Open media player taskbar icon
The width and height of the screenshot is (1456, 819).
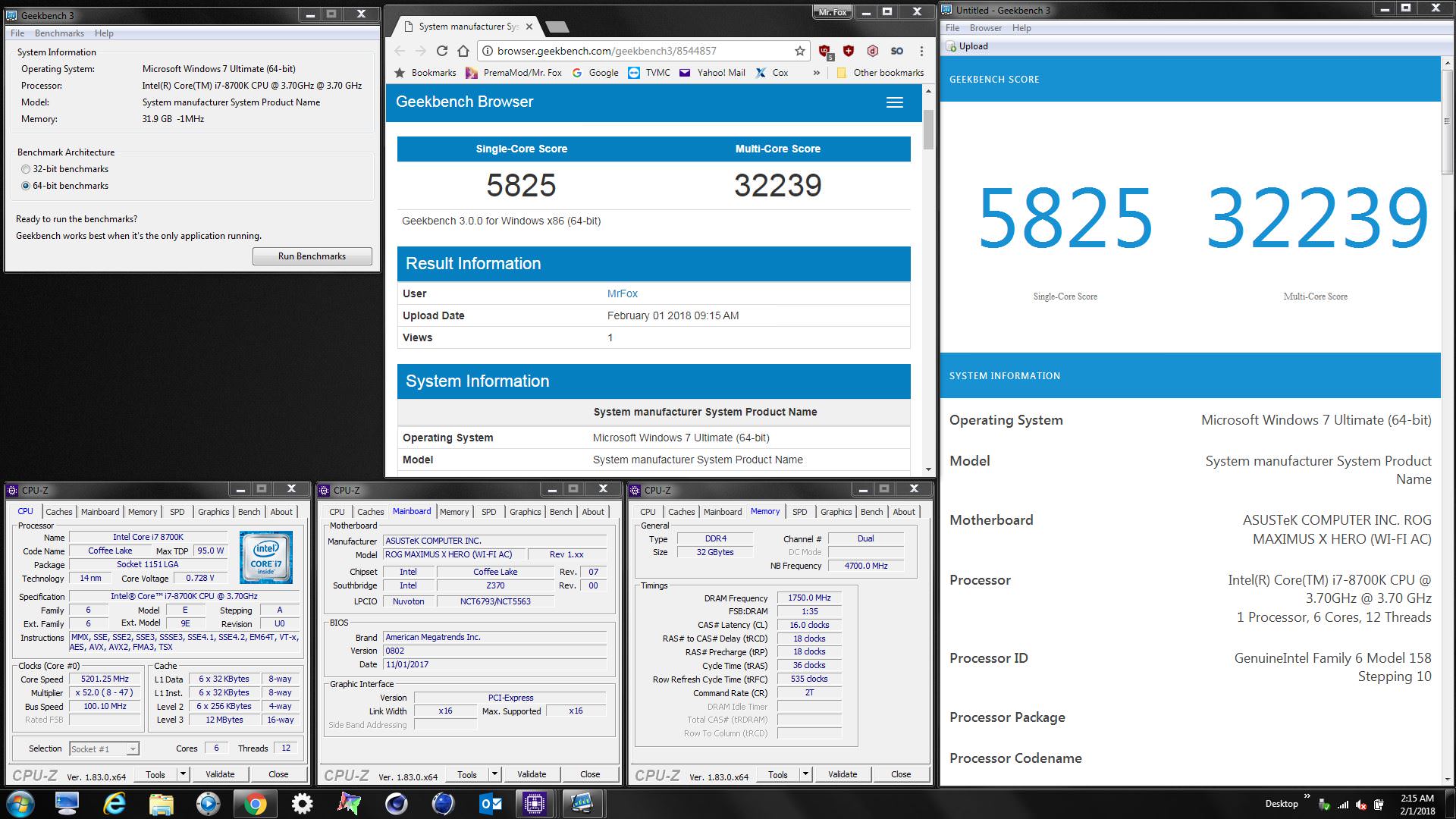pos(208,803)
